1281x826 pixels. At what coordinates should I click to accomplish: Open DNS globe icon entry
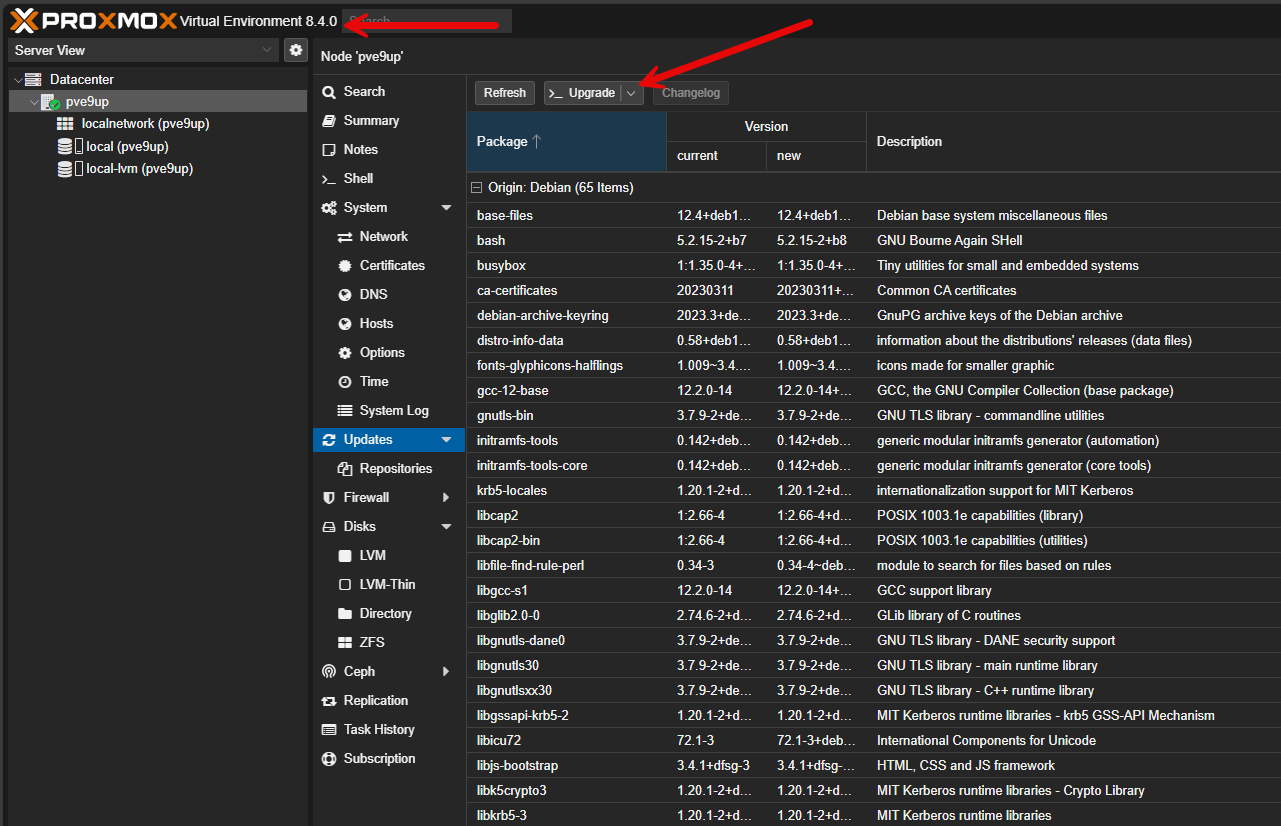(345, 295)
